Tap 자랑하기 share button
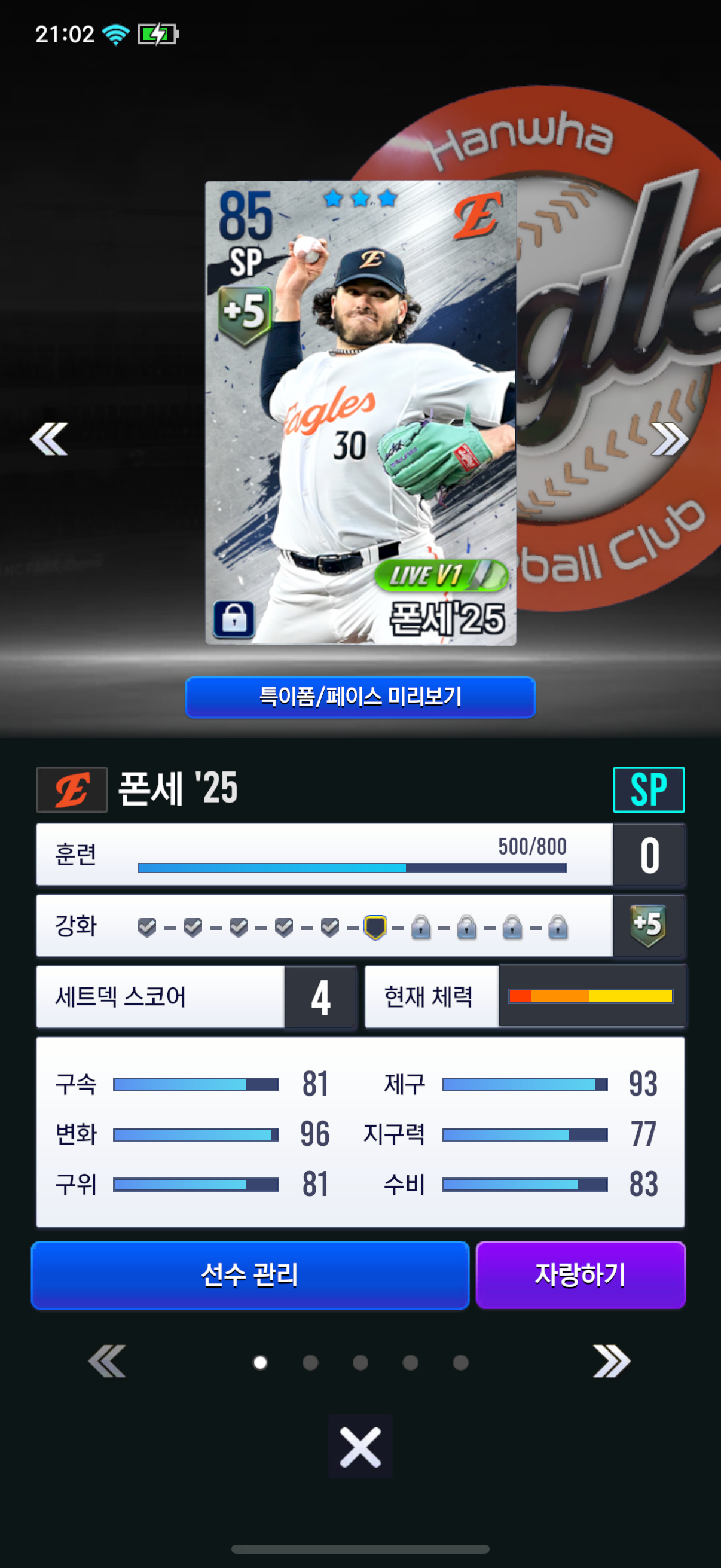The width and height of the screenshot is (721, 1568). coord(581,1274)
